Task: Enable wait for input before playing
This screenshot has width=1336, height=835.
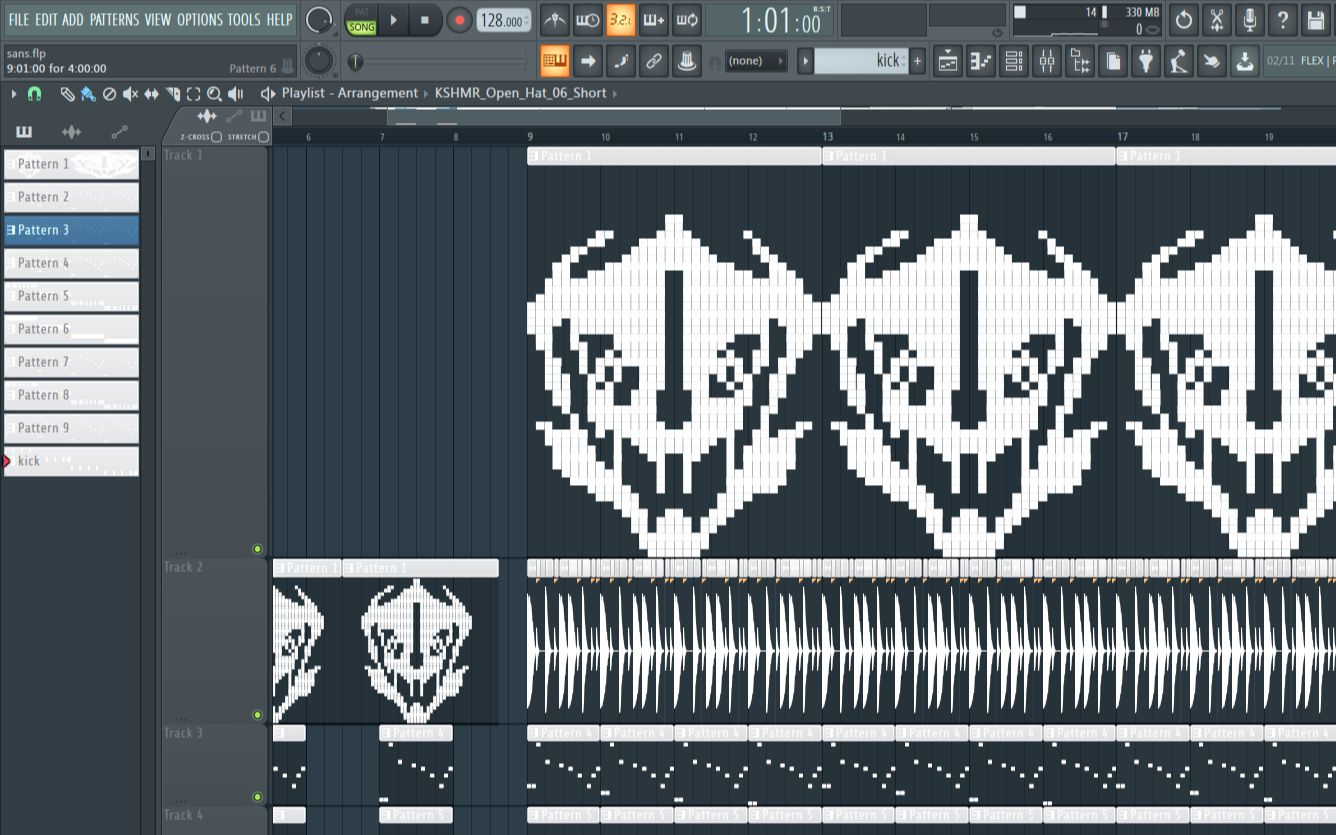Action: pos(588,20)
